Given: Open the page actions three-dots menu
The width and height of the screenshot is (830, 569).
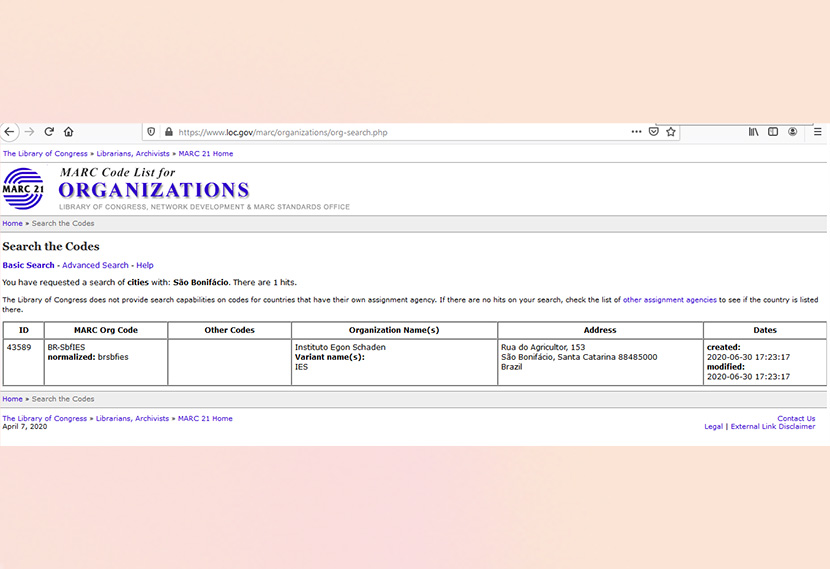Looking at the screenshot, I should click(x=636, y=131).
